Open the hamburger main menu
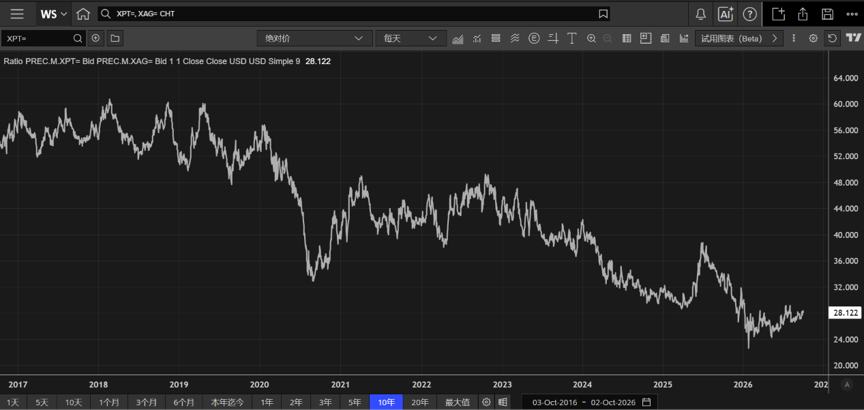The width and height of the screenshot is (864, 410). [17, 14]
